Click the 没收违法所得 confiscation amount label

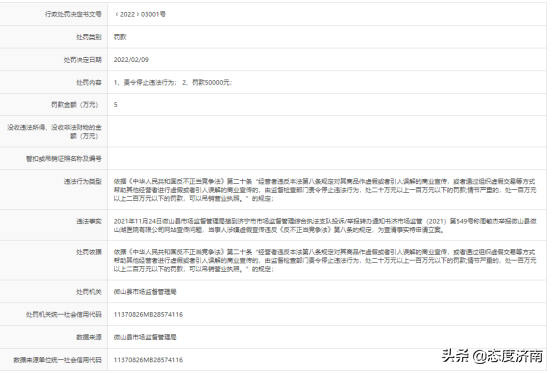[54, 131]
